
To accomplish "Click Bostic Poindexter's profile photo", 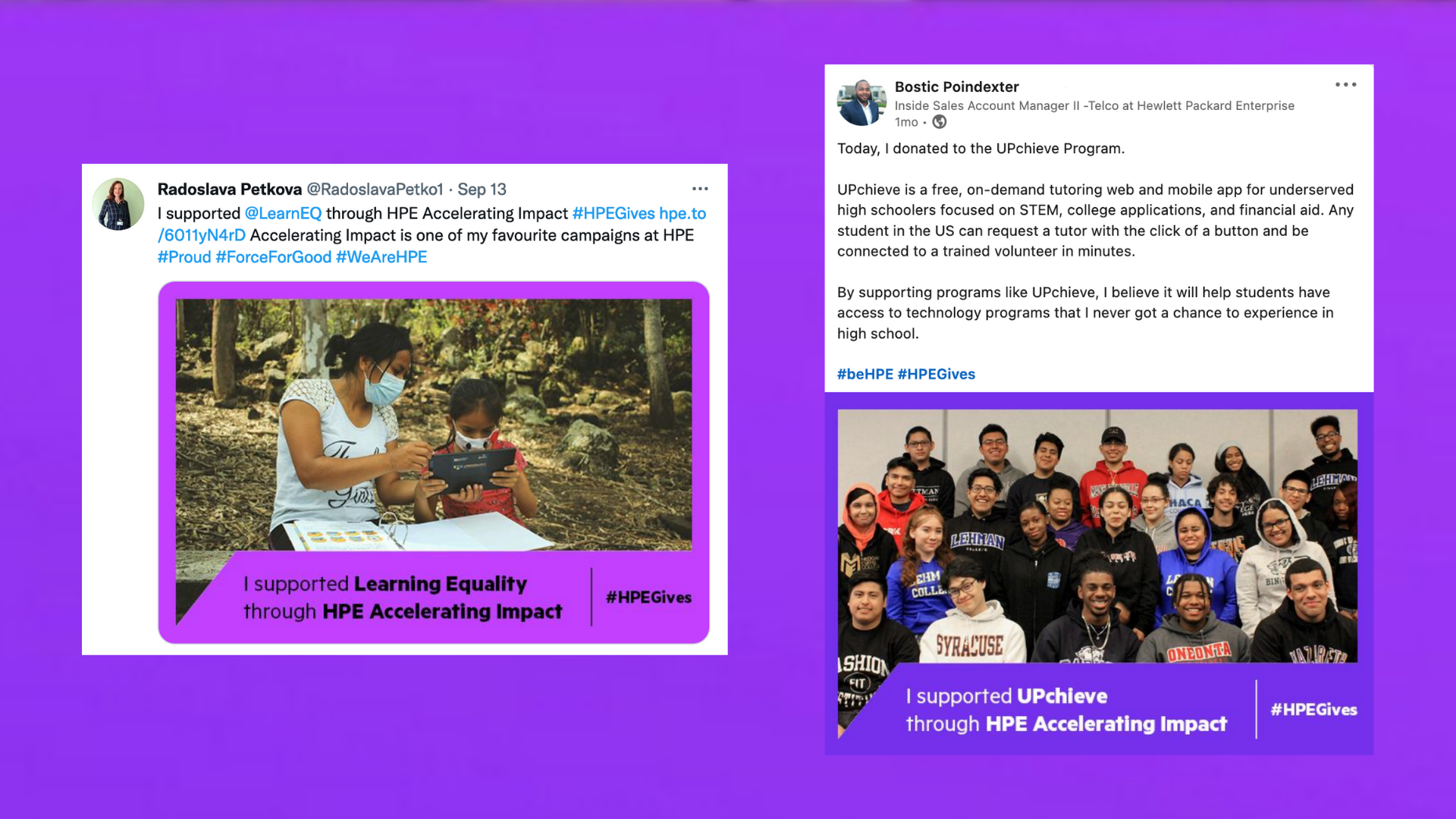I will pos(861,102).
